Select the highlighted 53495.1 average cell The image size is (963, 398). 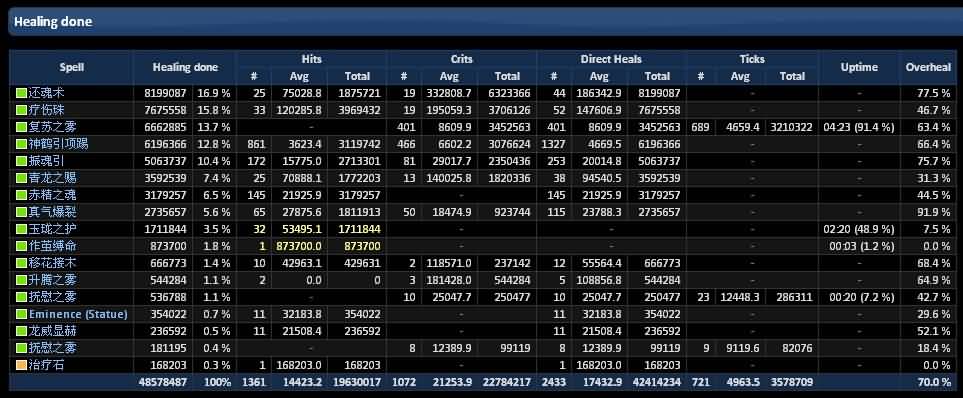click(299, 229)
